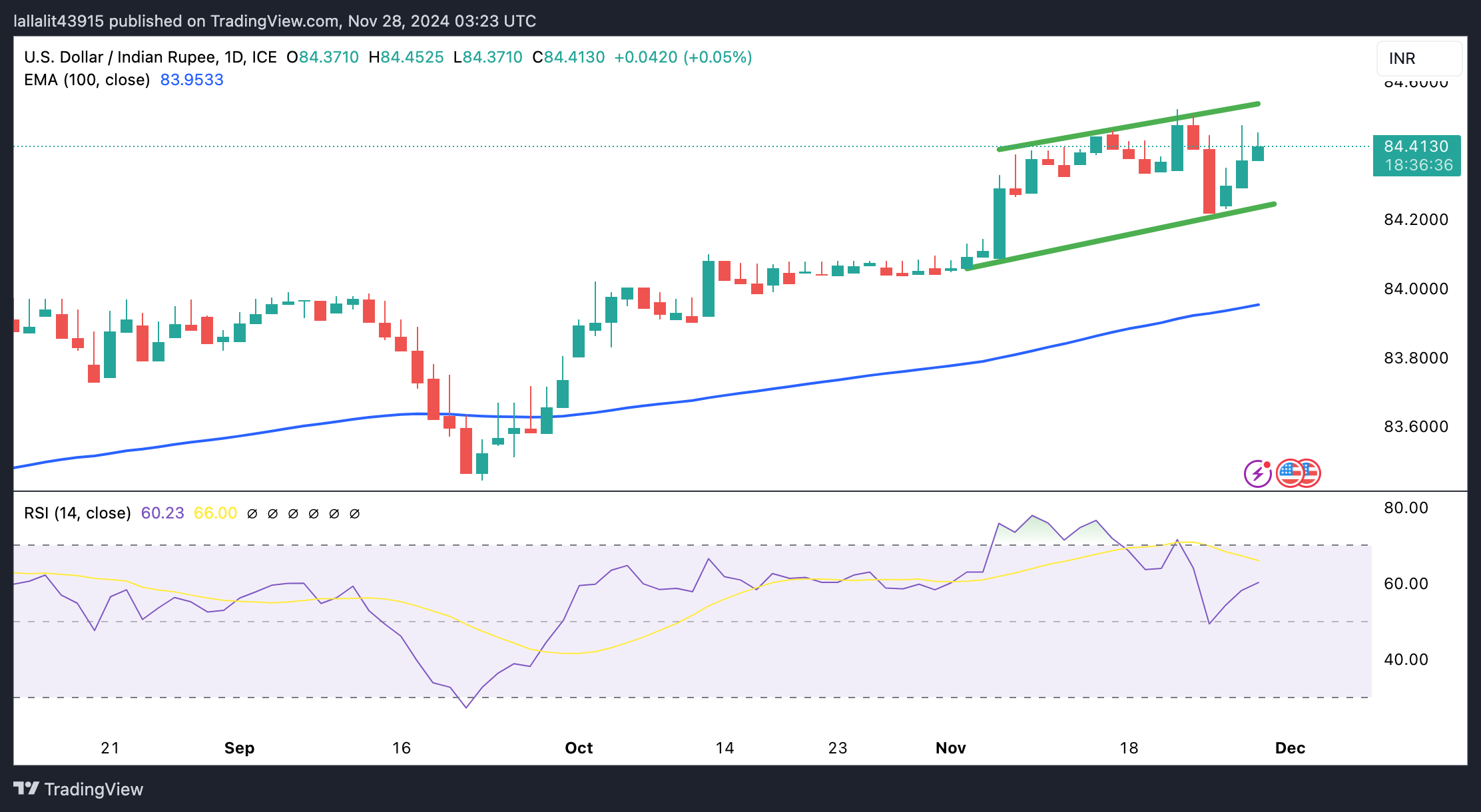Click the TradingView logo at bottom left
The height and width of the screenshot is (812, 1481).
(79, 789)
